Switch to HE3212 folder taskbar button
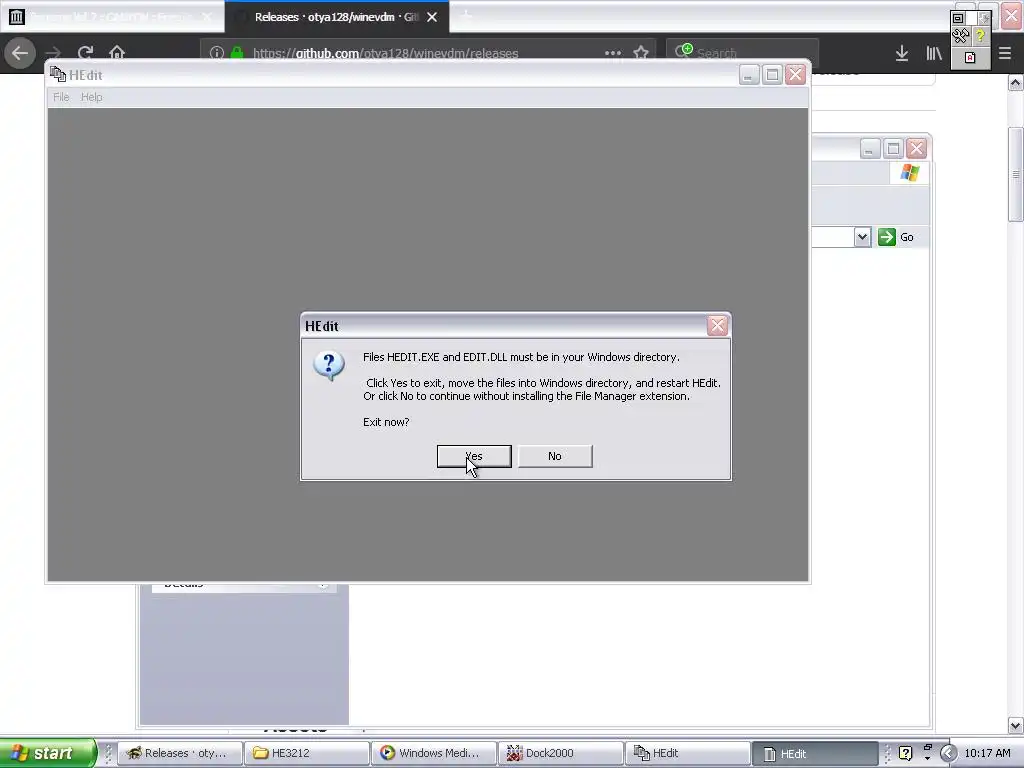 click(x=306, y=753)
